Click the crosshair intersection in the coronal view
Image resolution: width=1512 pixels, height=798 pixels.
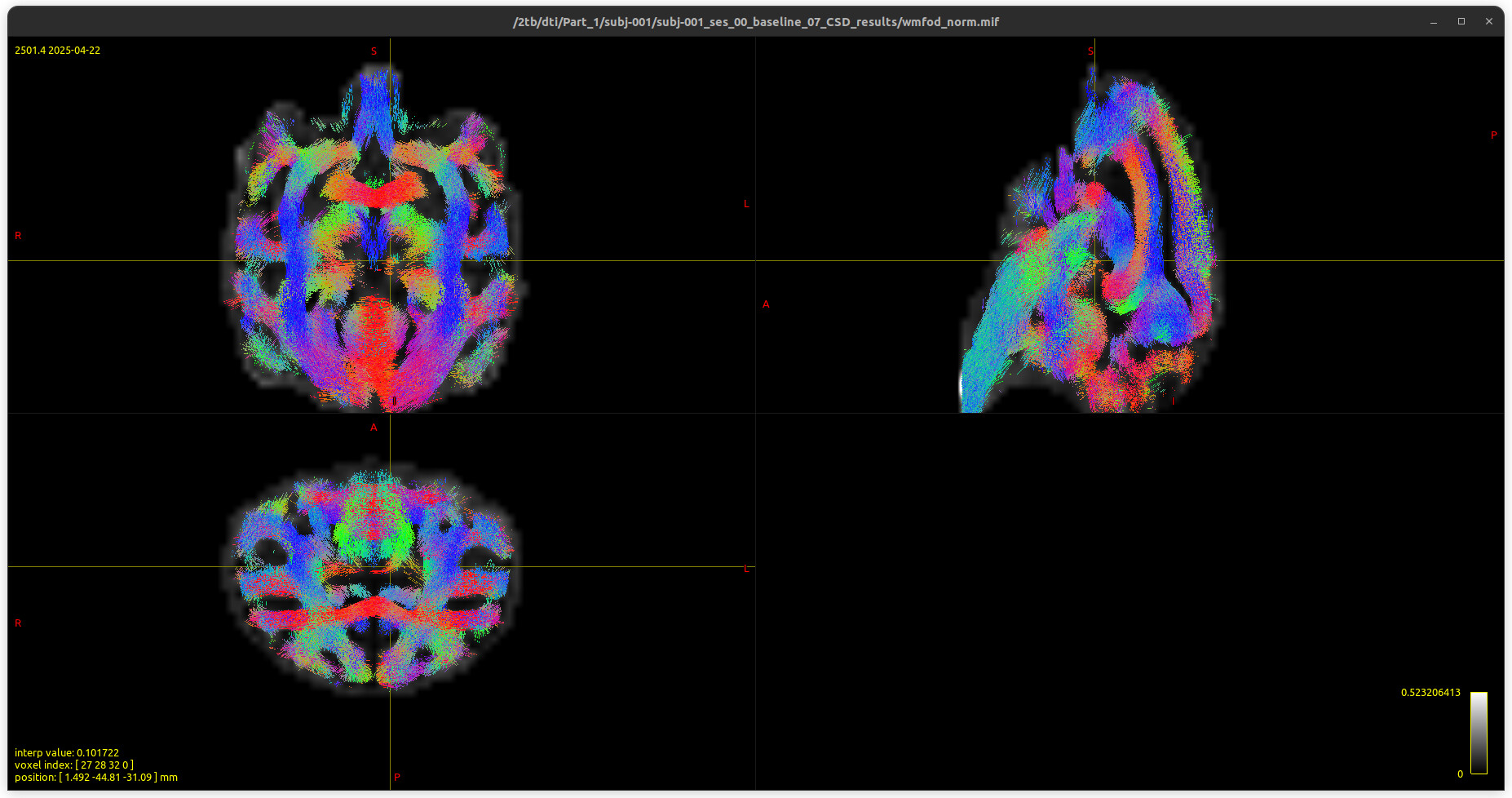tap(390, 261)
